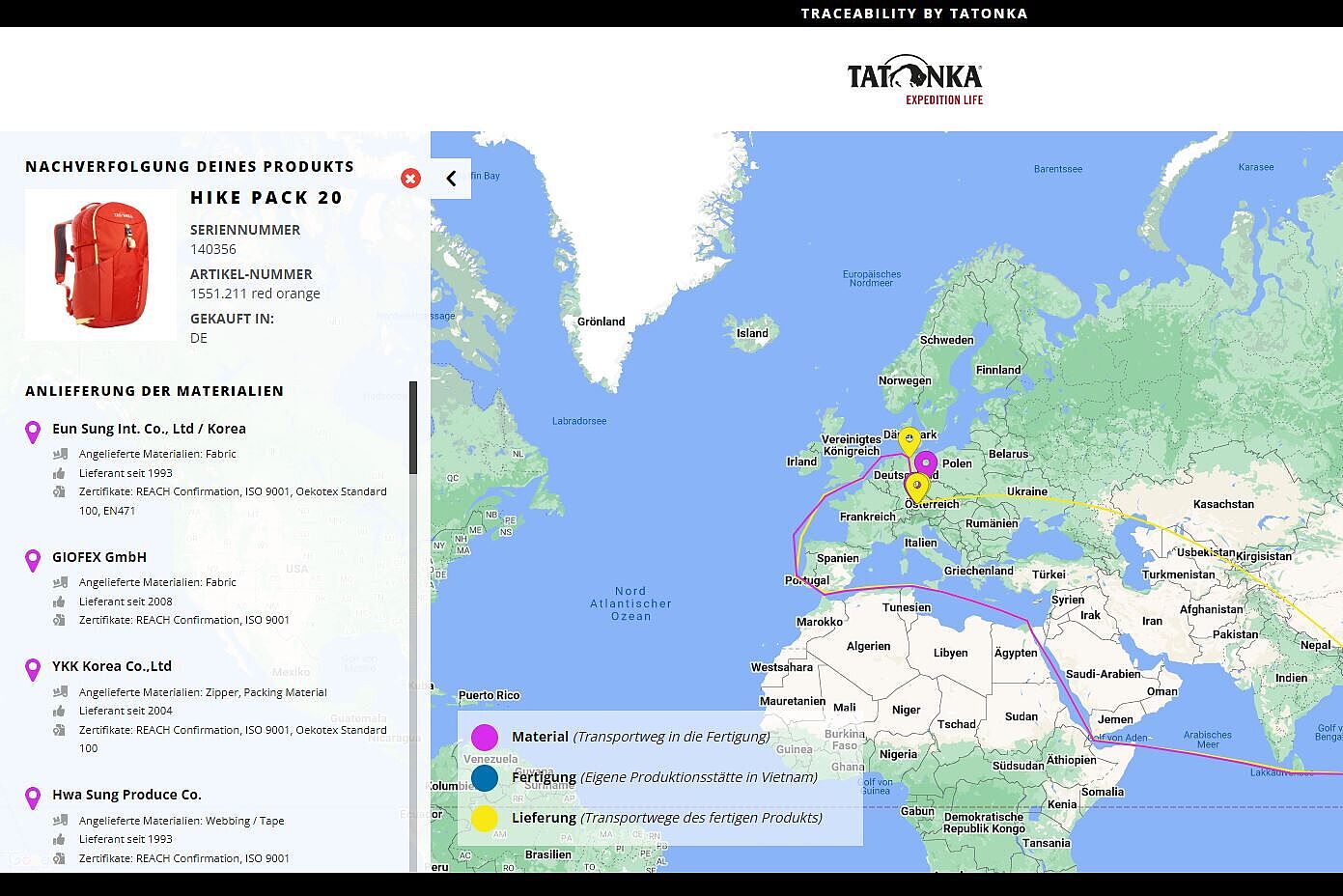
Task: Select the magenta material marker near Polen
Action: pos(926,464)
